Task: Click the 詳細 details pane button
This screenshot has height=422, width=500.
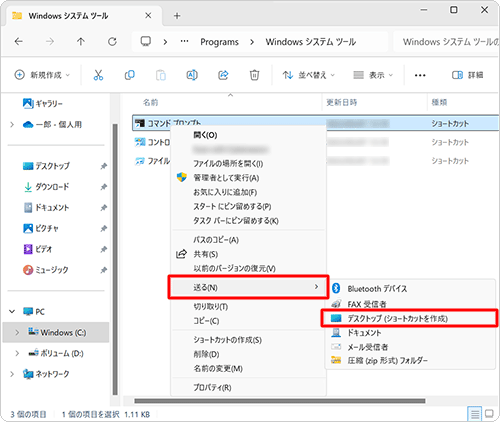Action: pyautogui.click(x=467, y=75)
